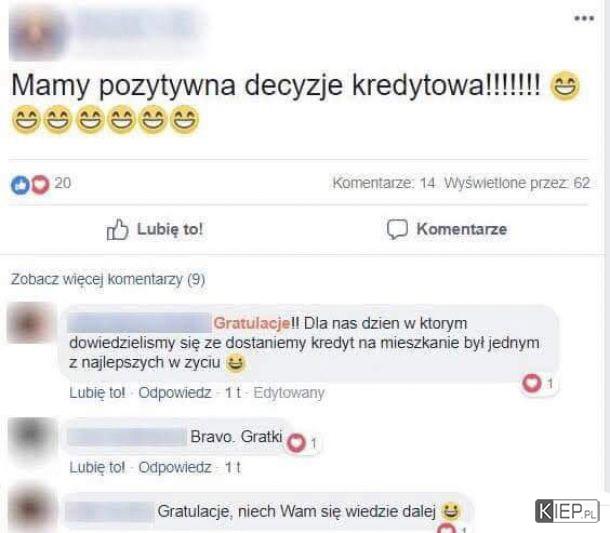This screenshot has width=610, height=533.
Task: Click the KIEP.PL watermark logo
Action: pos(567,511)
